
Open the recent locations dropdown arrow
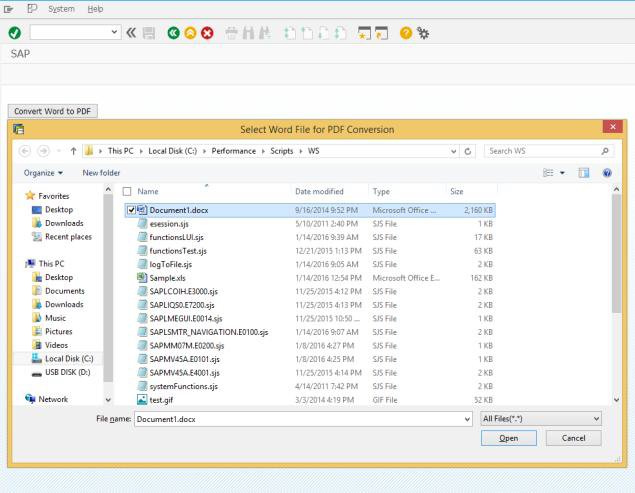click(x=59, y=151)
